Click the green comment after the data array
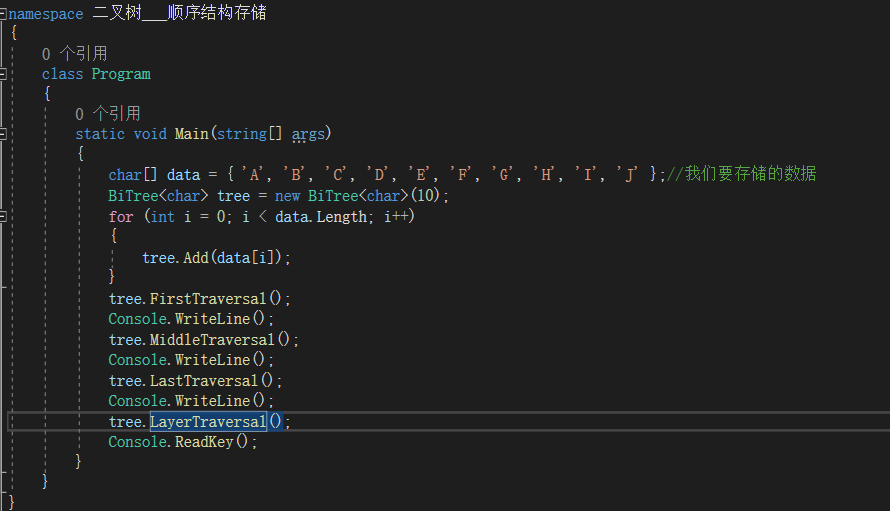890x511 pixels. click(x=741, y=174)
